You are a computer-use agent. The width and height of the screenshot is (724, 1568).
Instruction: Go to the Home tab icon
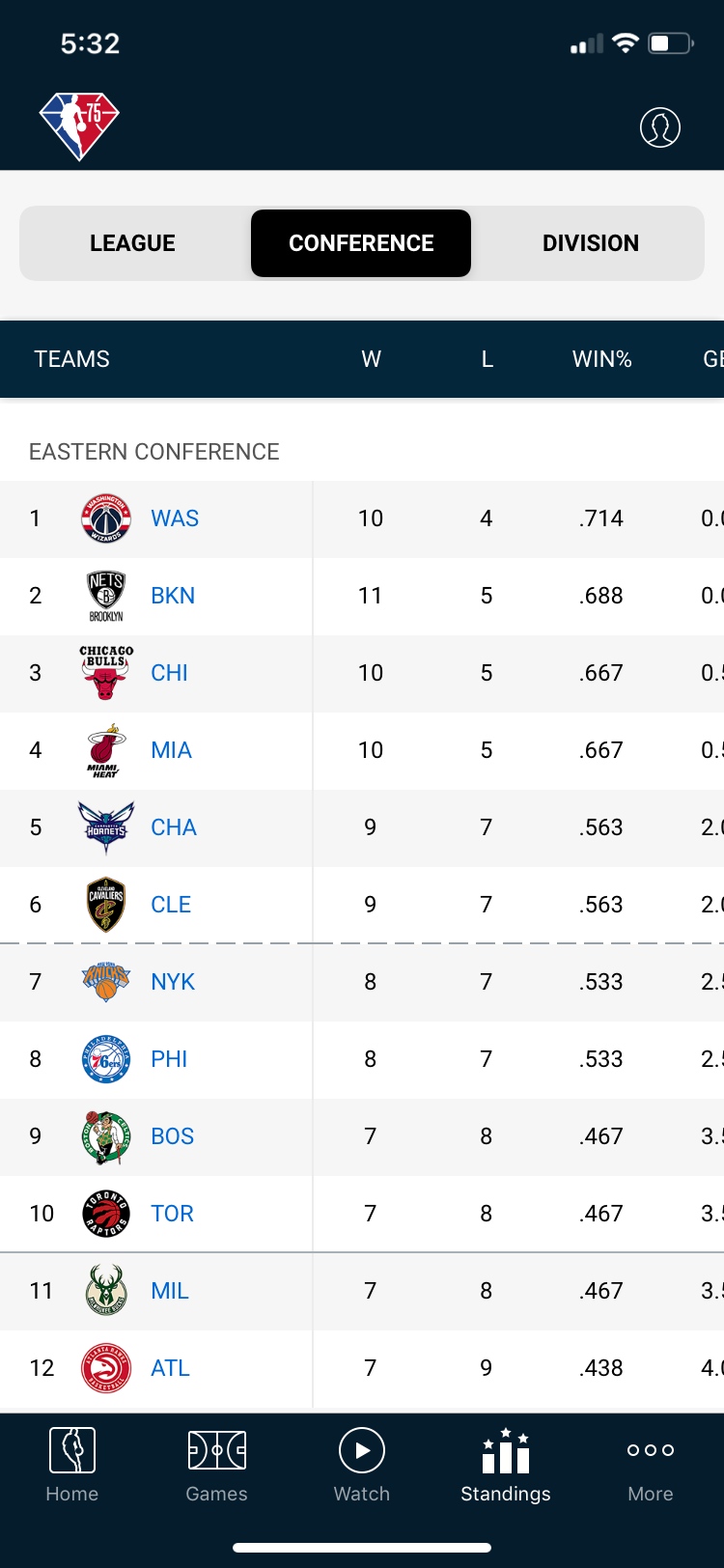[72, 1450]
